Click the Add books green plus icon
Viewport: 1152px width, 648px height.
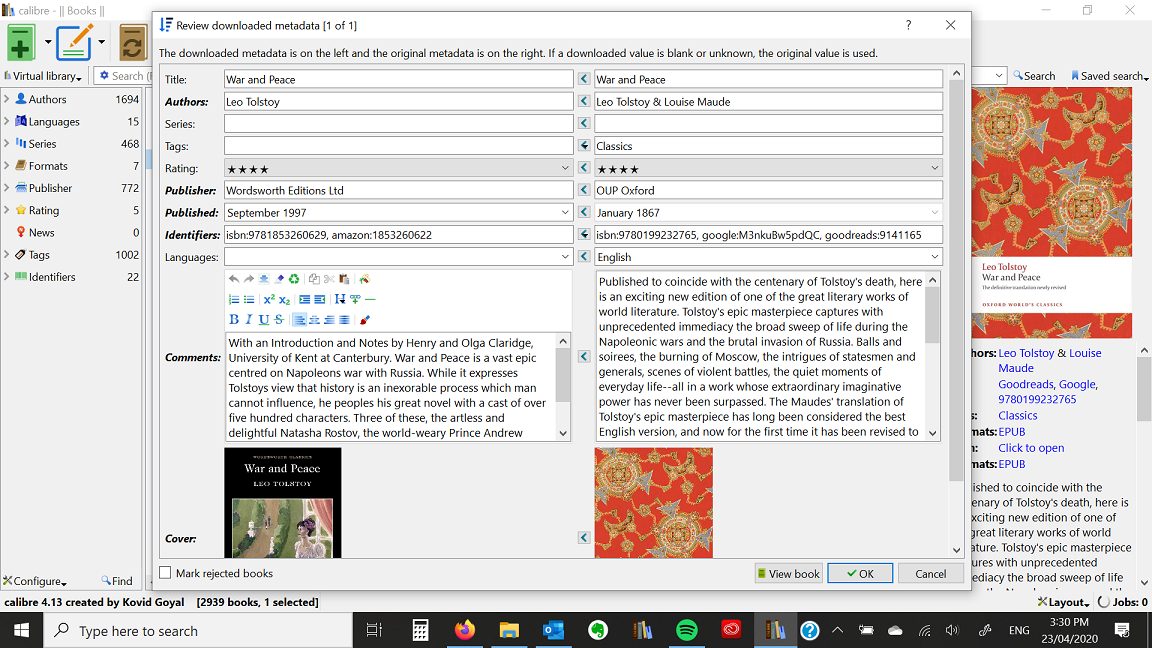(21, 43)
